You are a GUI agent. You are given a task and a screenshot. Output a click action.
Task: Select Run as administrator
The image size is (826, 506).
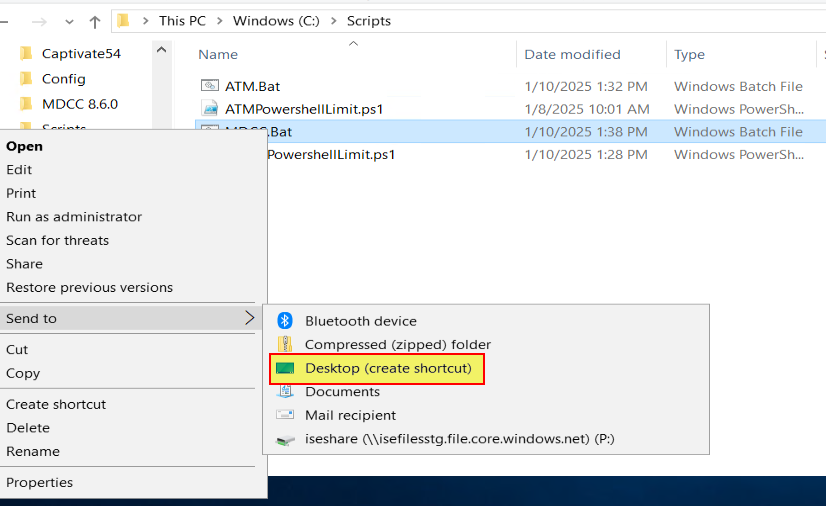click(74, 217)
